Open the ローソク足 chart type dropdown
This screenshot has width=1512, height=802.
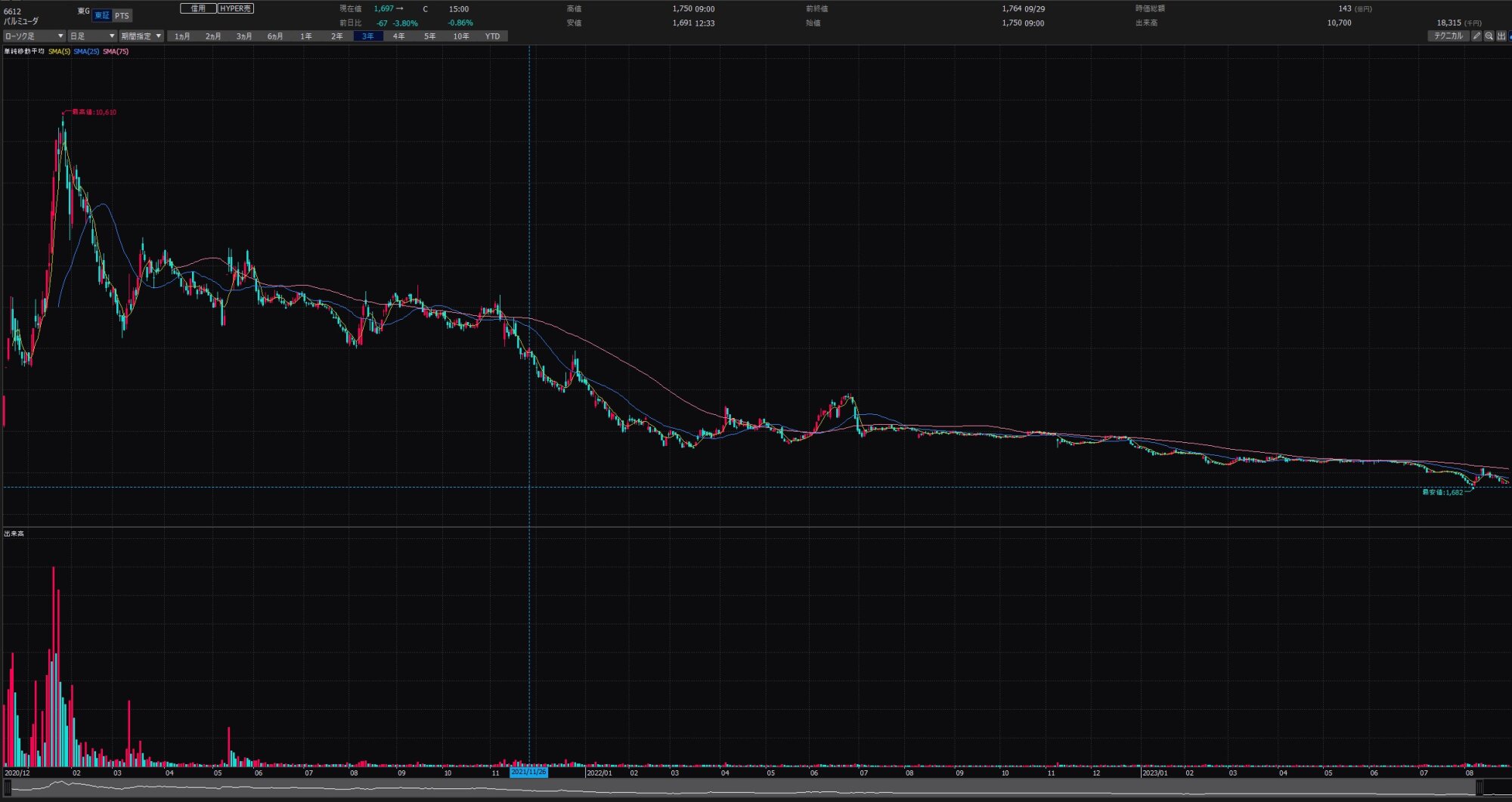tap(34, 36)
